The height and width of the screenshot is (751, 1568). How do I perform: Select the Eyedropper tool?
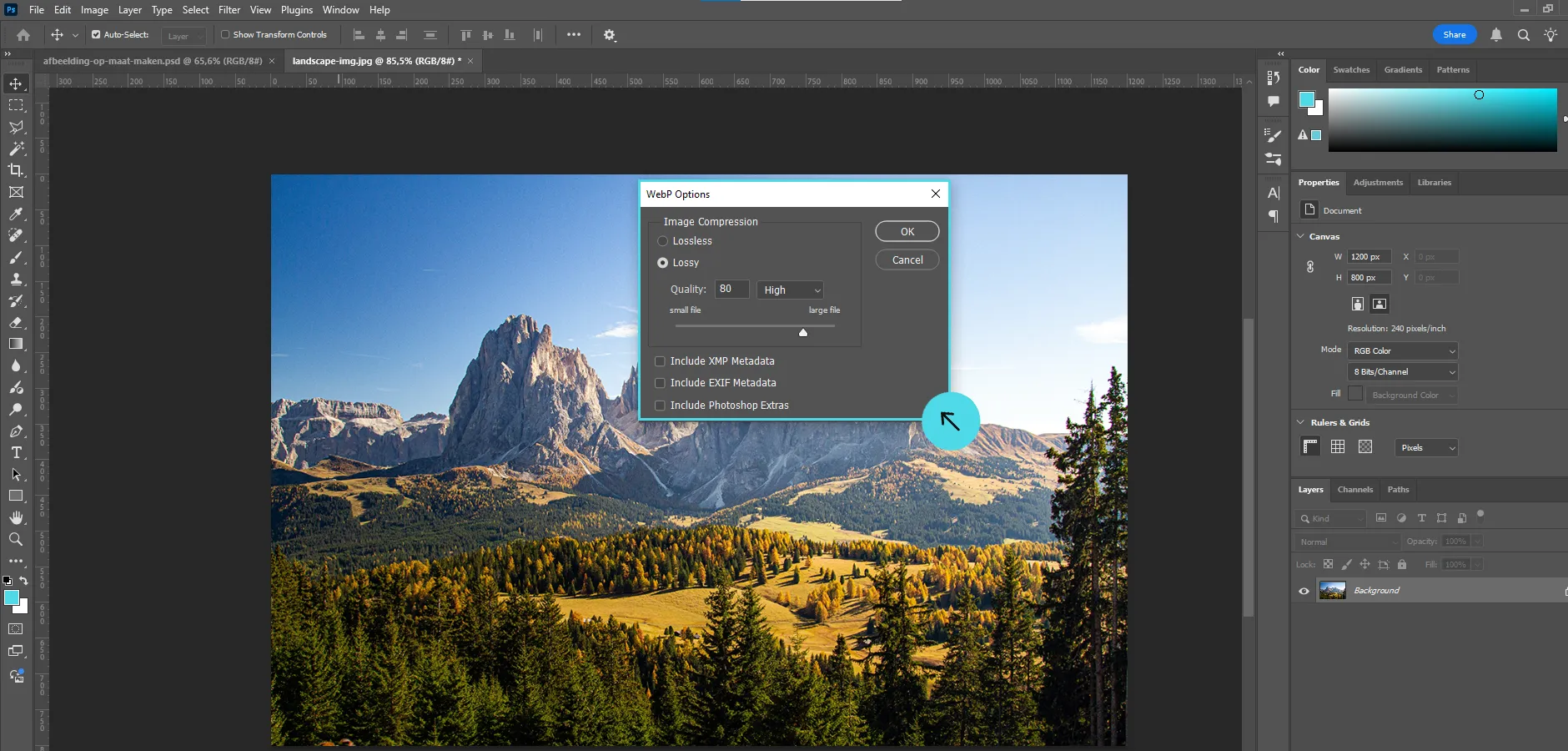16,214
